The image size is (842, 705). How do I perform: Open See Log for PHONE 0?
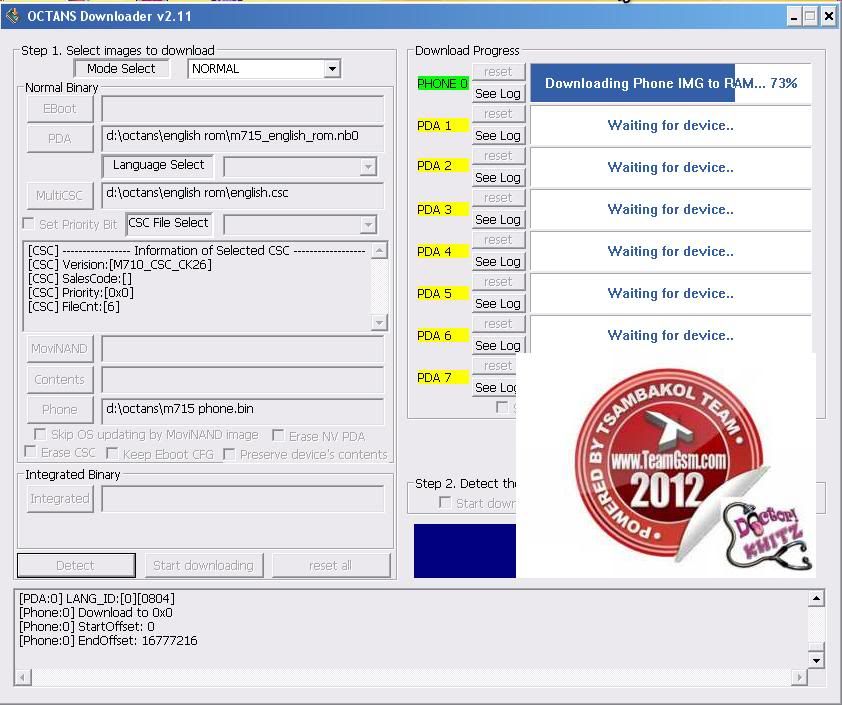[x=498, y=93]
